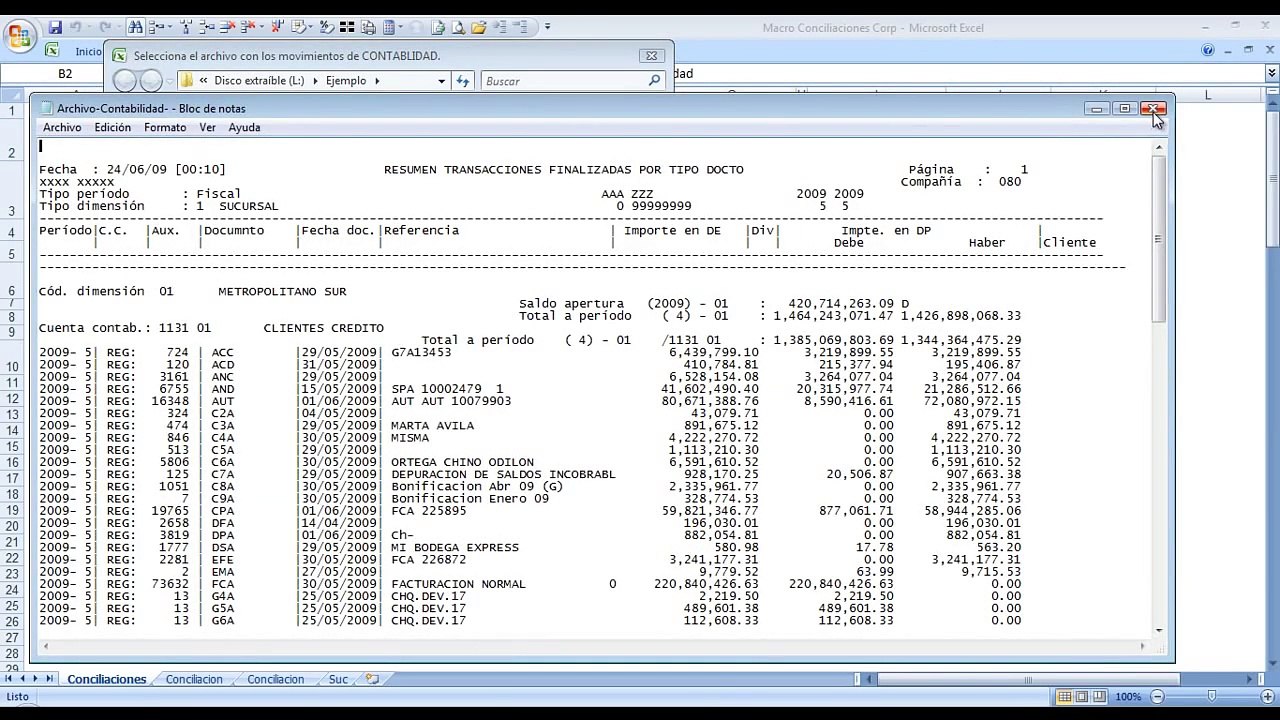Go forward in the file dialog
The width and height of the screenshot is (1280, 720).
[x=151, y=81]
